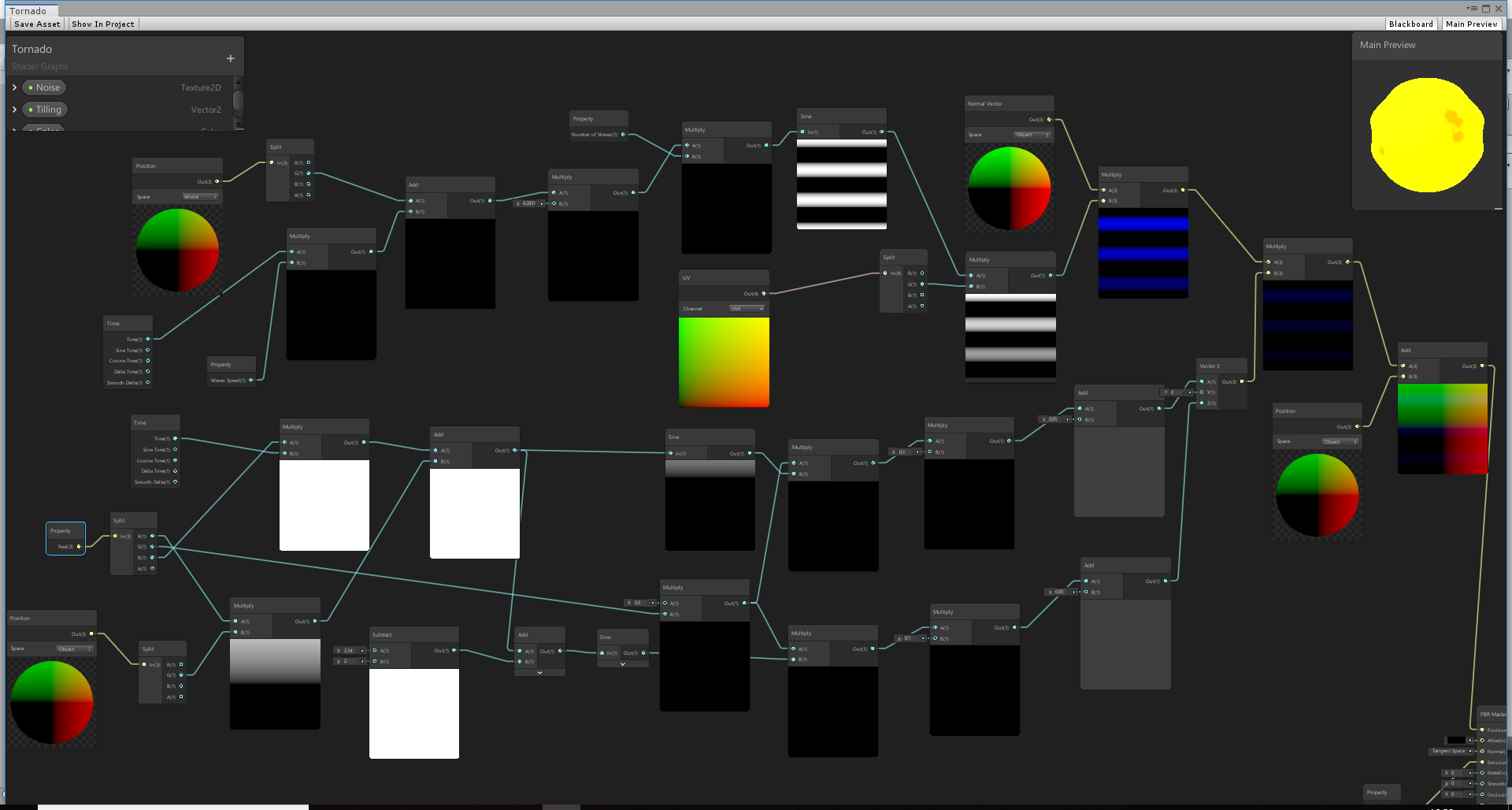Click the Main Preview sphere thumbnail

pyautogui.click(x=1427, y=135)
